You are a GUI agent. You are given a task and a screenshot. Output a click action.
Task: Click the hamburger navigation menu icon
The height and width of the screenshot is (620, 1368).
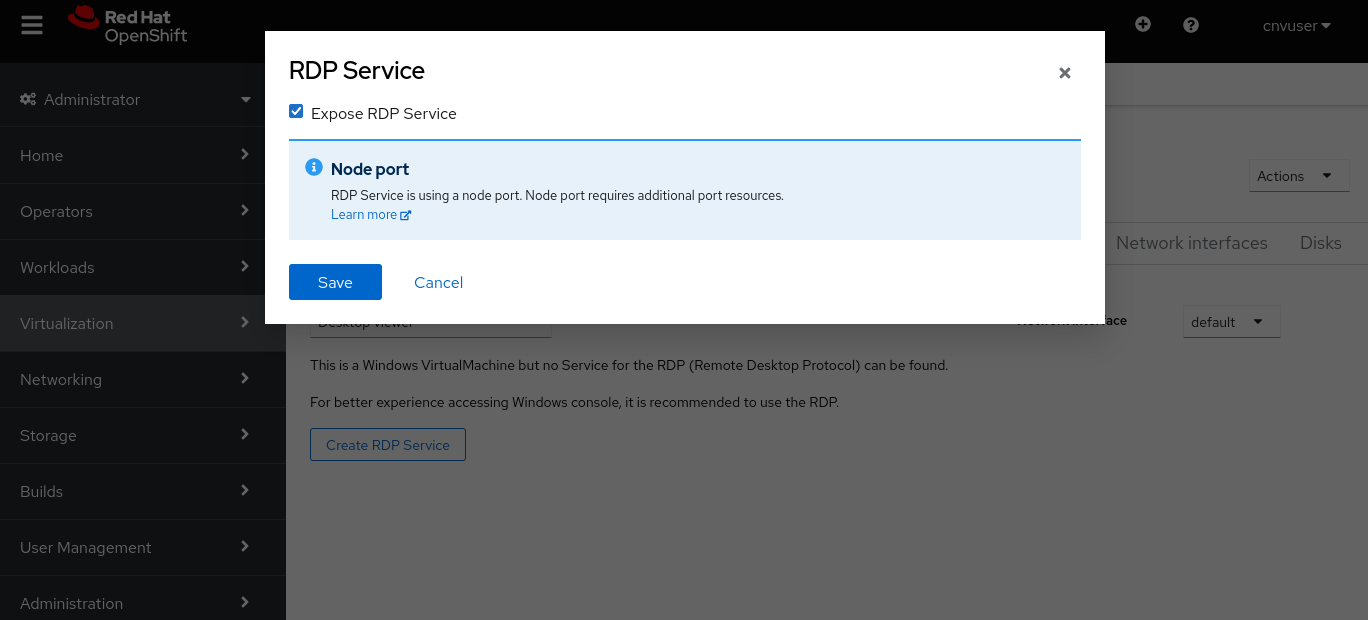pyautogui.click(x=32, y=25)
